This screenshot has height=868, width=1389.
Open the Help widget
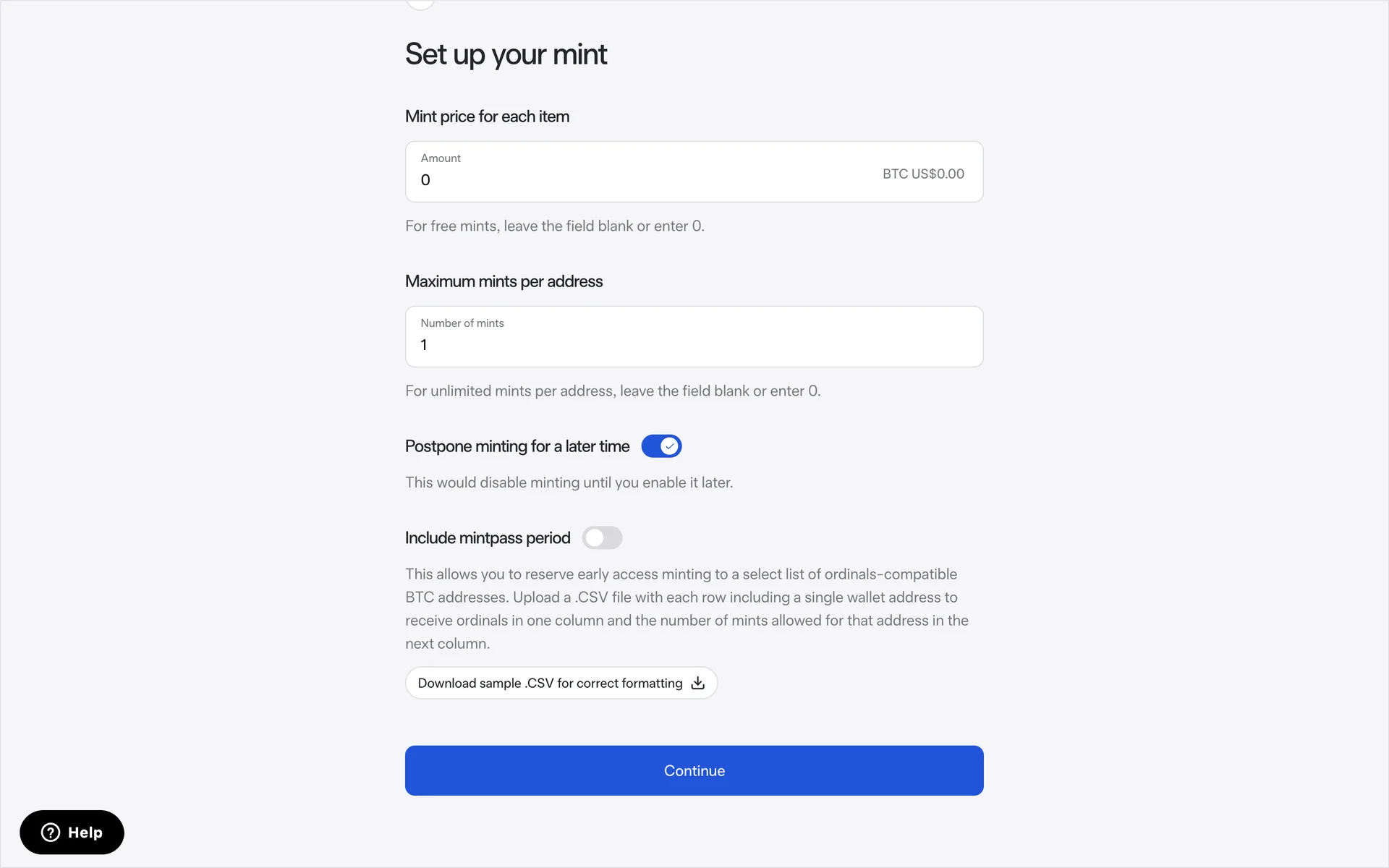(72, 833)
